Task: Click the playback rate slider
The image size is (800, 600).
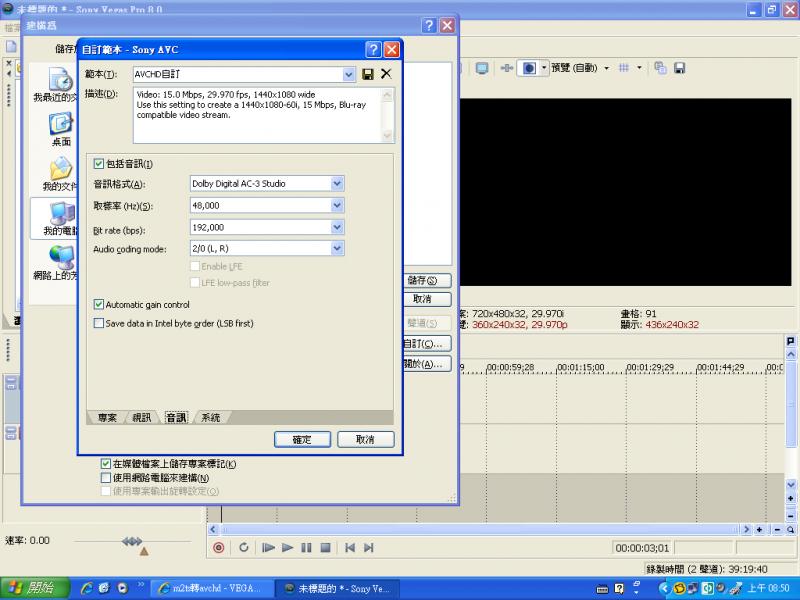Action: click(132, 541)
